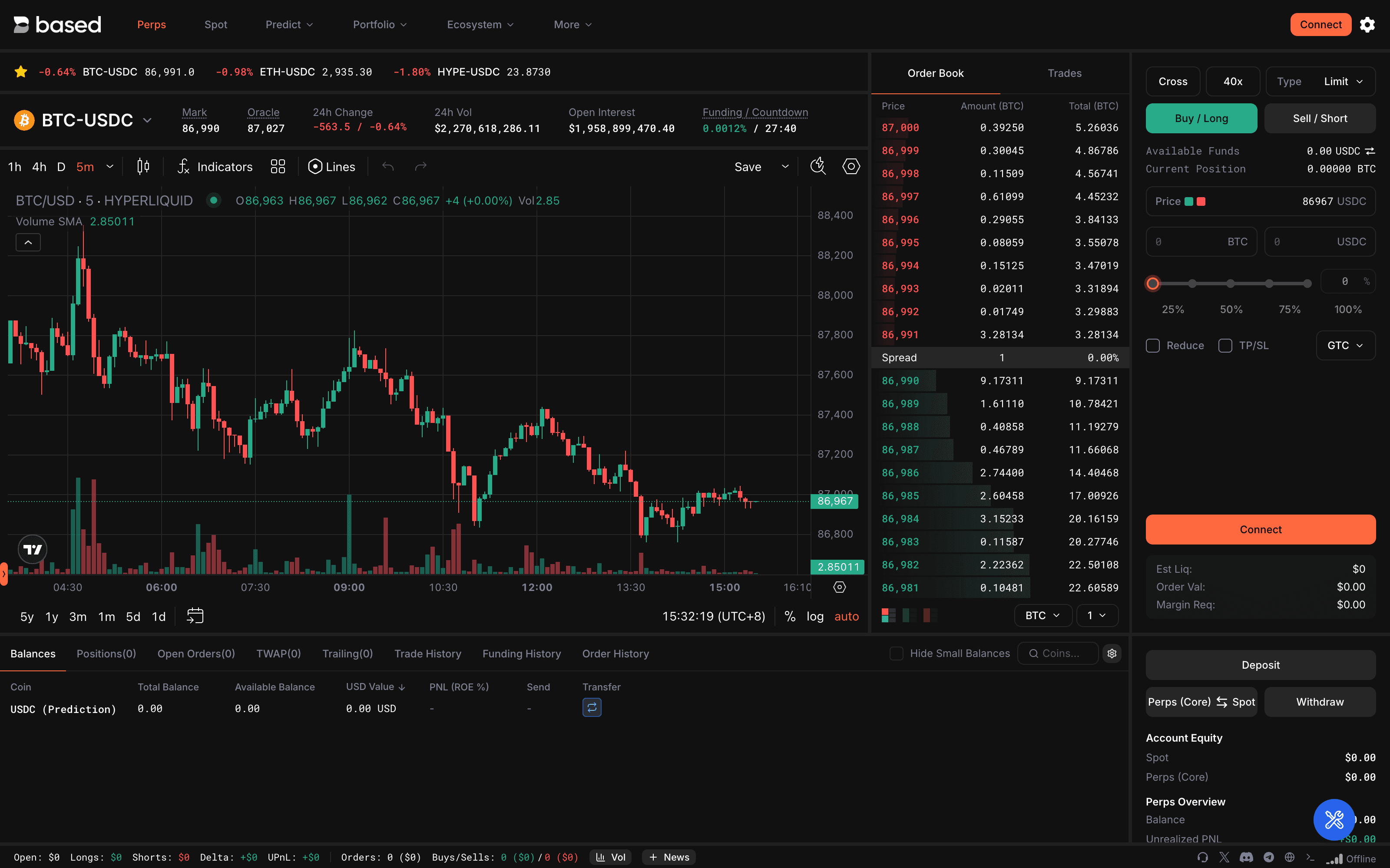Switch to the Trades tab

1065,73
